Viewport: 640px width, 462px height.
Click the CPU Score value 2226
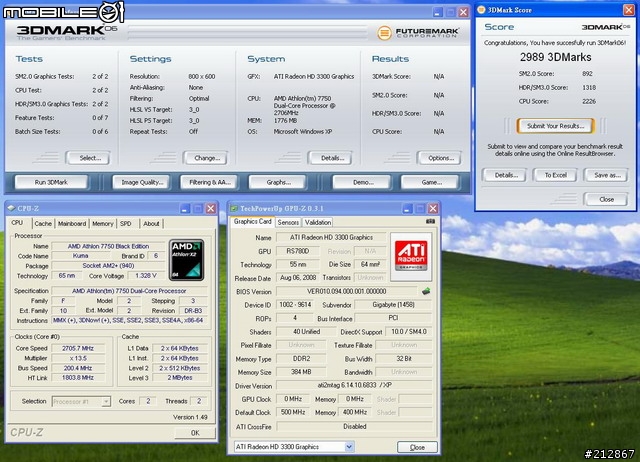(589, 101)
